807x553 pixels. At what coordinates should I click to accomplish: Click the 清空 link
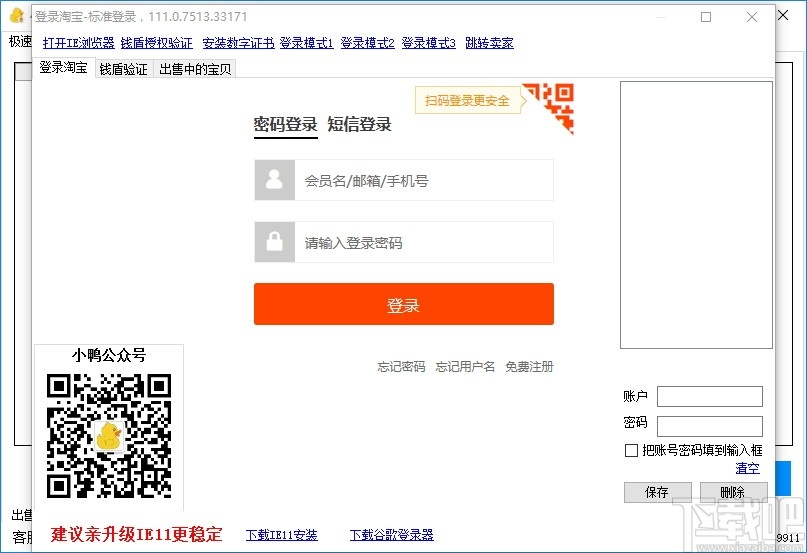pos(747,468)
